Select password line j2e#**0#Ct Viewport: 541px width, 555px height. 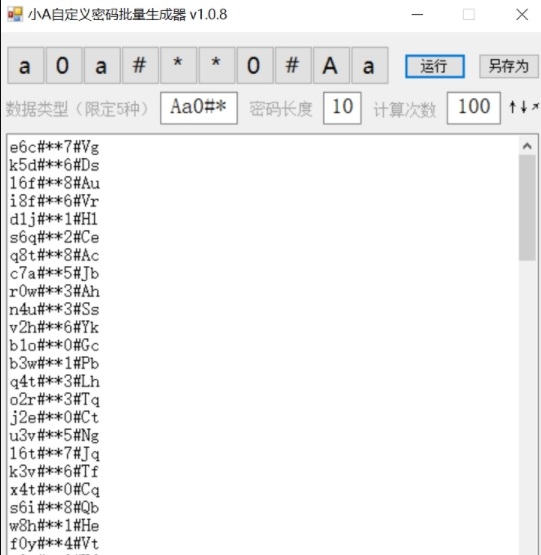(54, 418)
